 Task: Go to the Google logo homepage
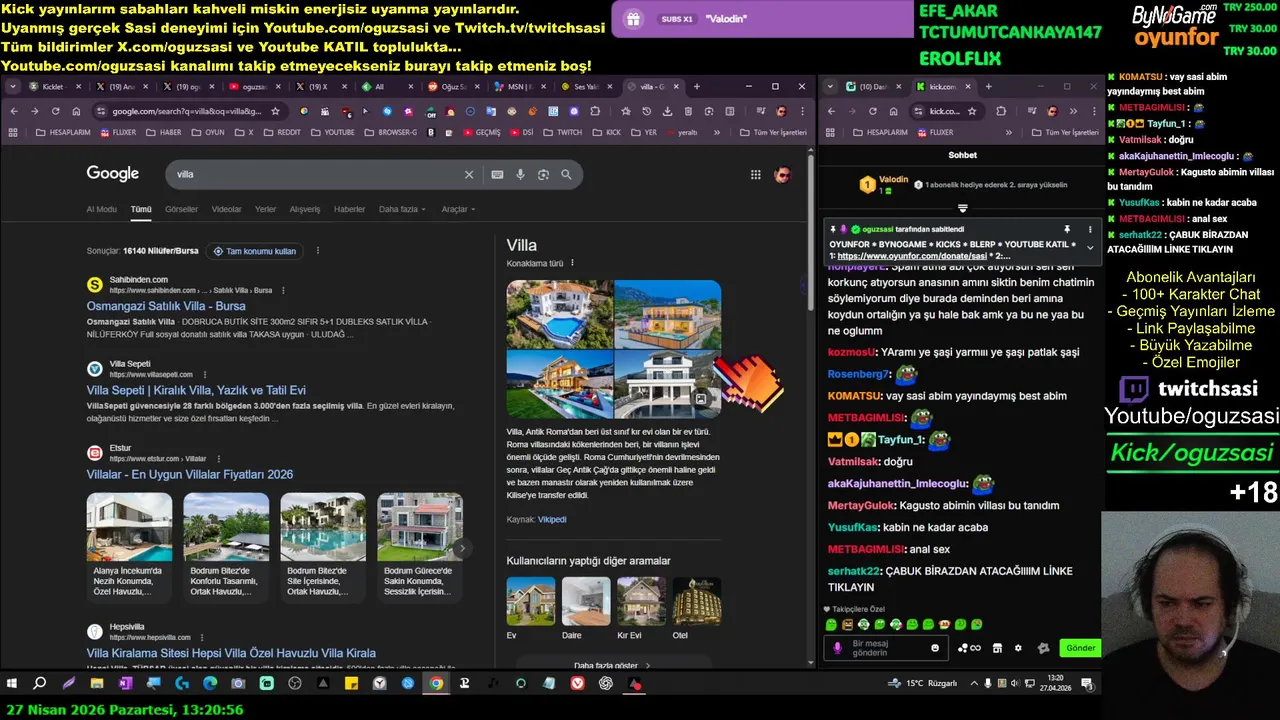tap(112, 173)
